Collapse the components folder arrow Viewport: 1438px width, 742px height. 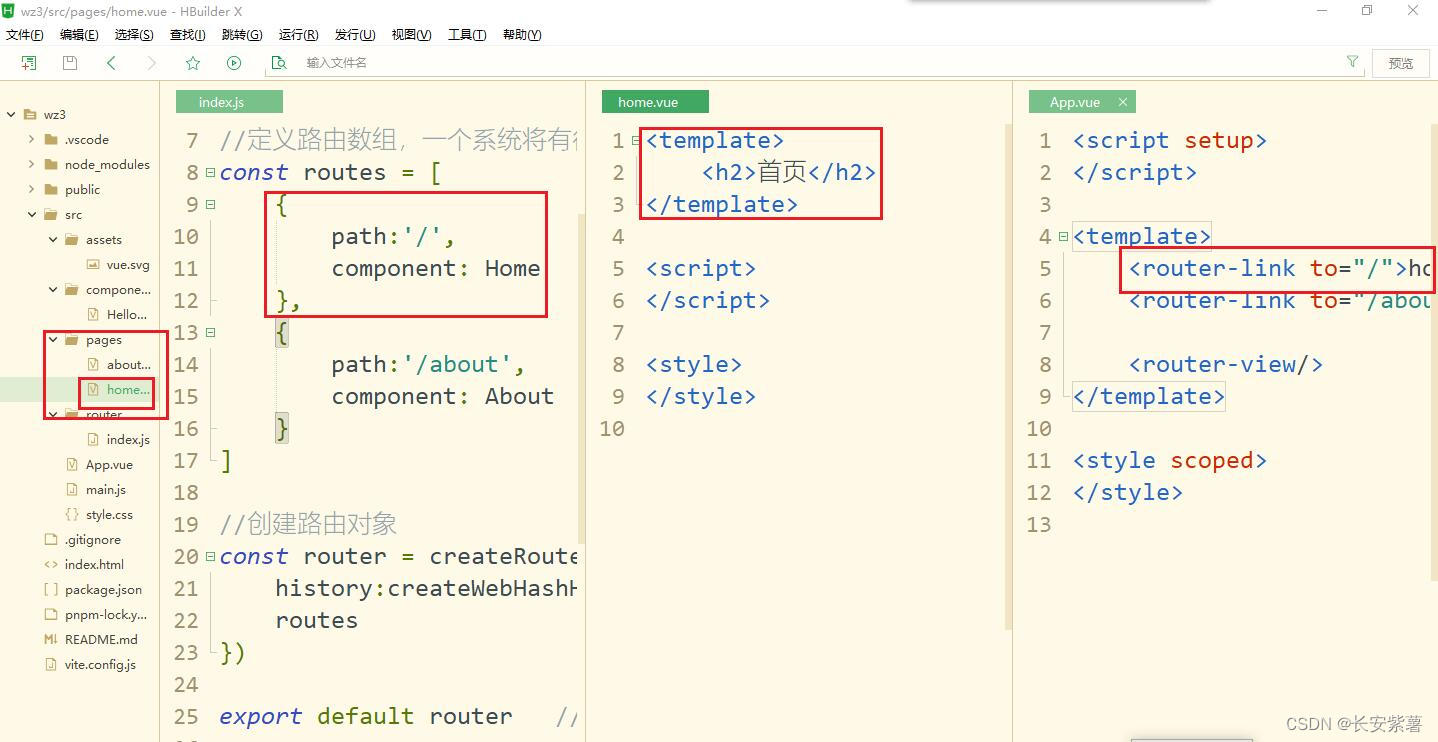tap(53, 290)
